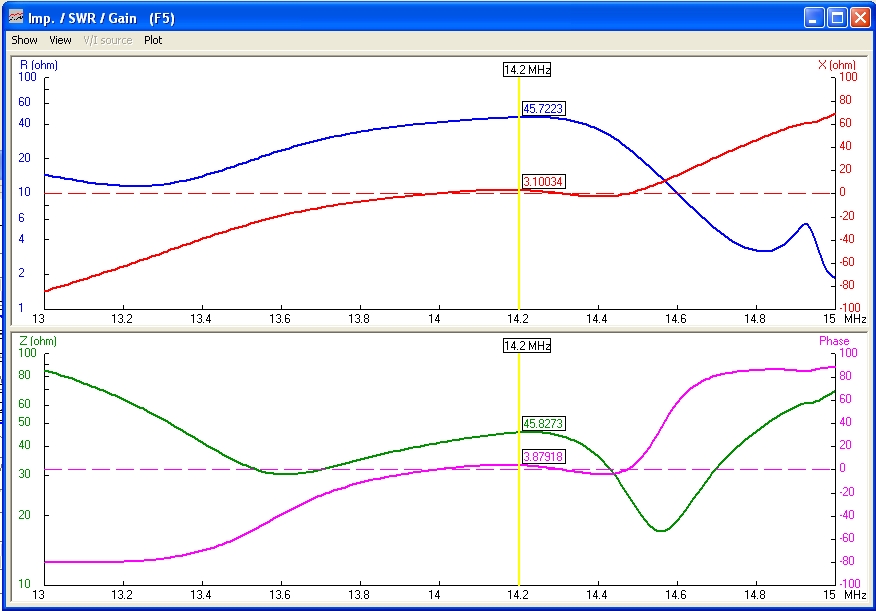This screenshot has width=876, height=611.
Task: Click the R (ohm) axis label
Action: coord(39,65)
